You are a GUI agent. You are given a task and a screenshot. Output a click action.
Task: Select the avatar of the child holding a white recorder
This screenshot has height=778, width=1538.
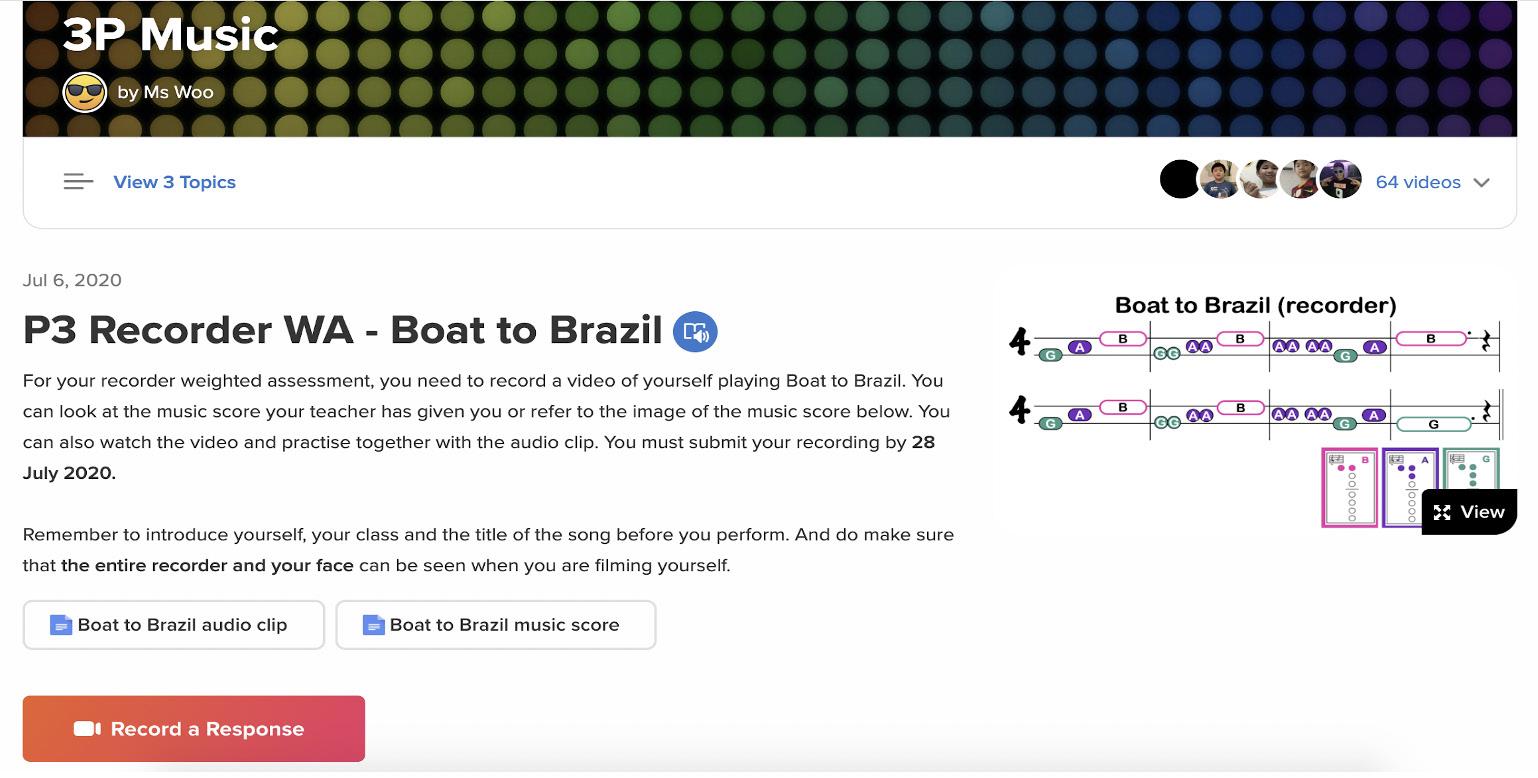(x=1260, y=180)
